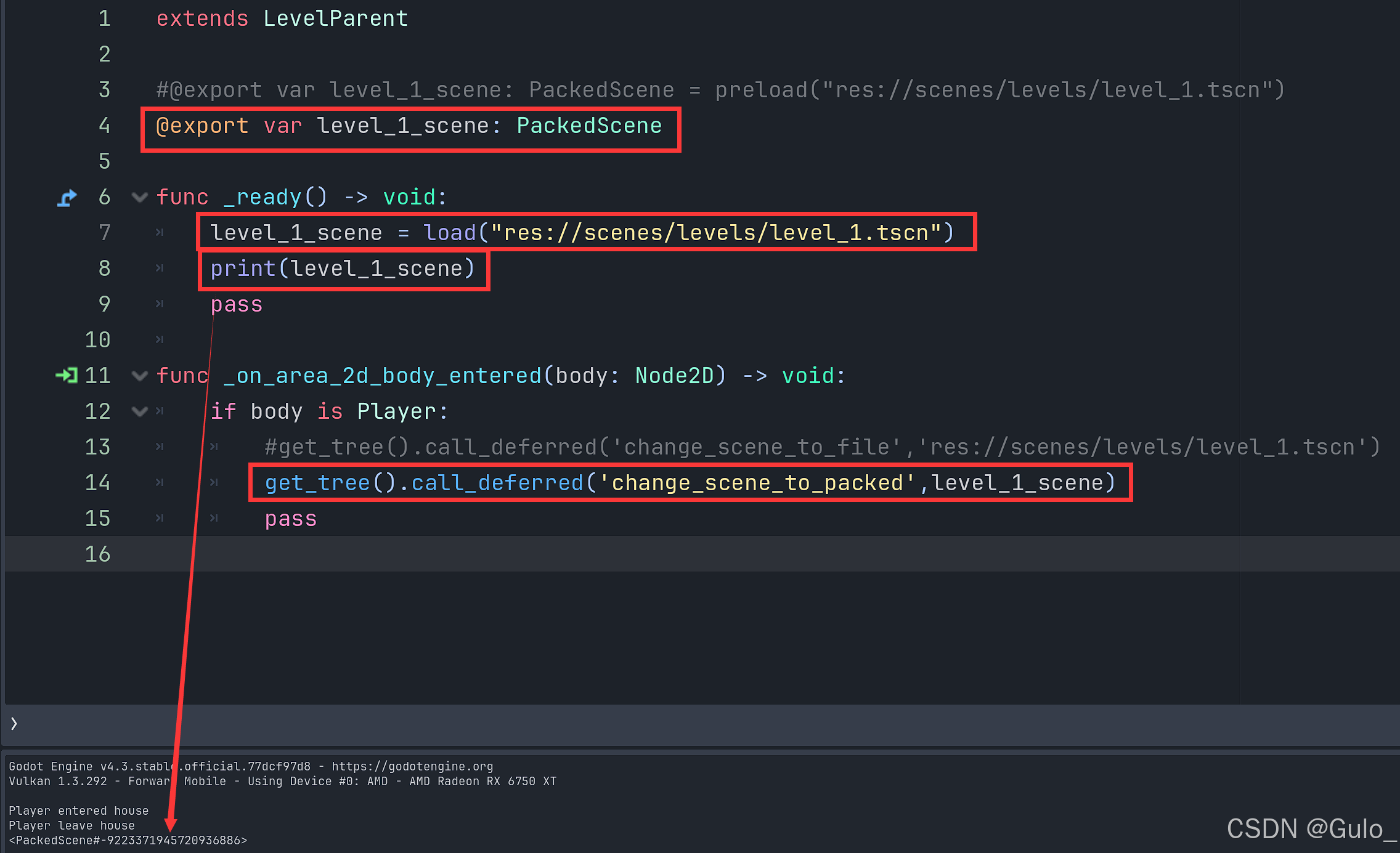This screenshot has height=853, width=1400.
Task: Click line number 4 in the gutter
Action: click(x=104, y=126)
